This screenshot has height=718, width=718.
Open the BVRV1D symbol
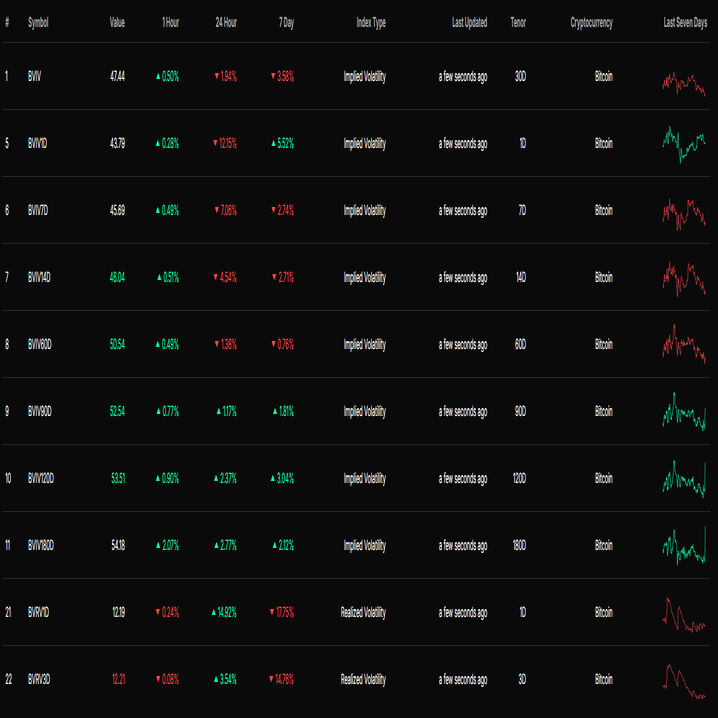[x=38, y=612]
